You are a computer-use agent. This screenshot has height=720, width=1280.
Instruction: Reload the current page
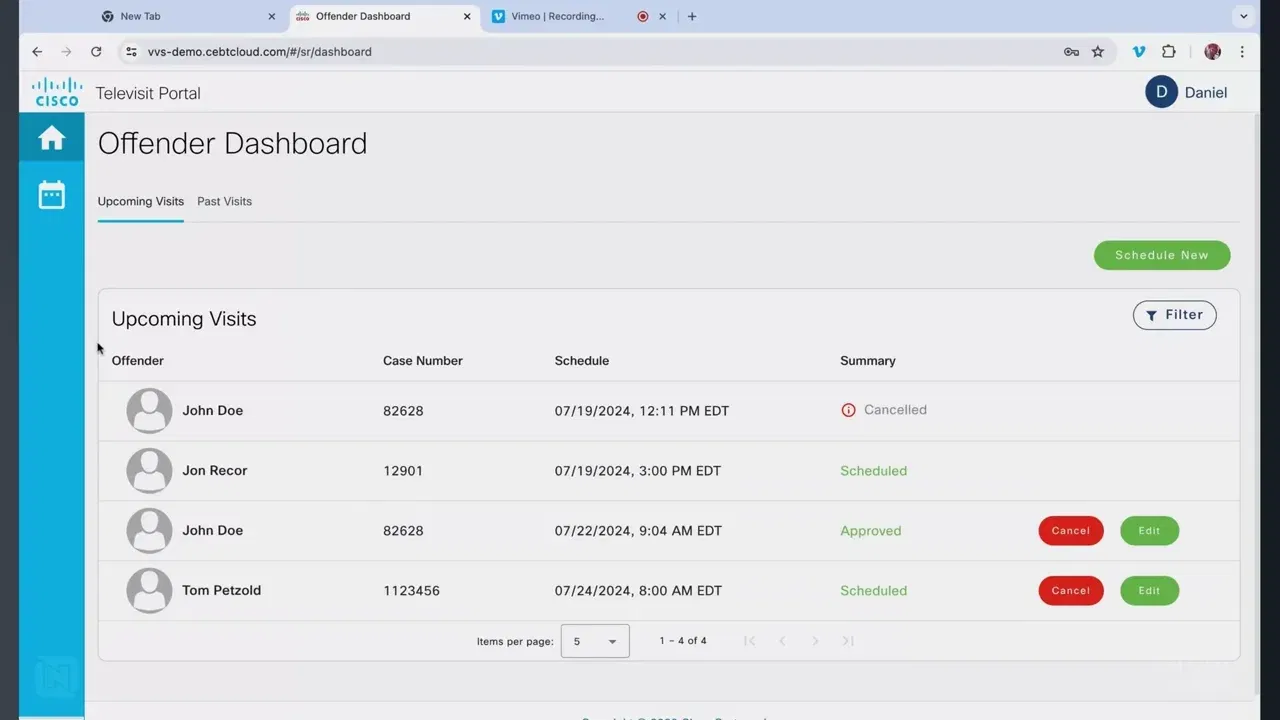tap(96, 52)
